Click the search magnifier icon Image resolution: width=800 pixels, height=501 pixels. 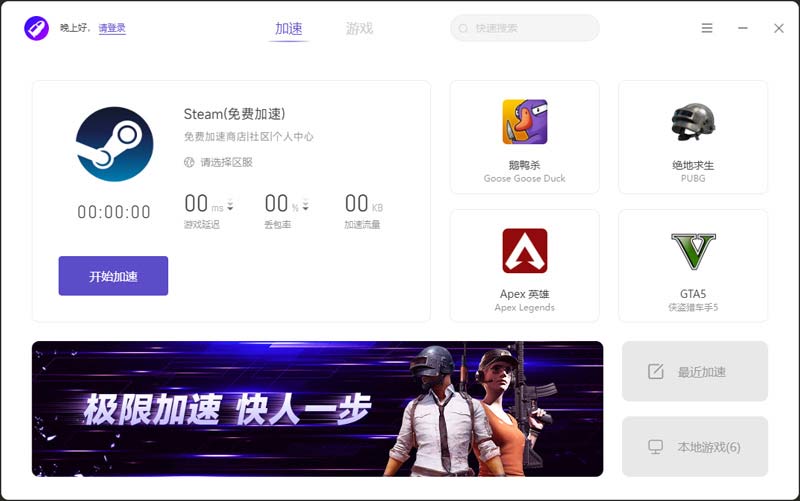pos(463,29)
